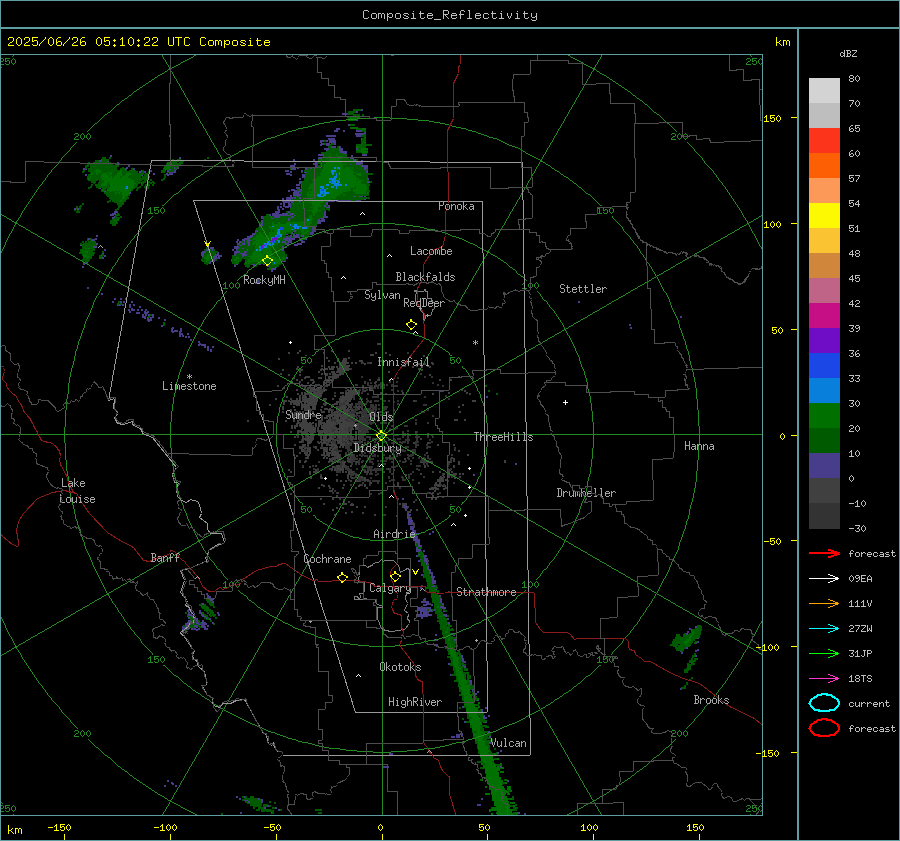Click the Strathmore city label

pyautogui.click(x=486, y=592)
